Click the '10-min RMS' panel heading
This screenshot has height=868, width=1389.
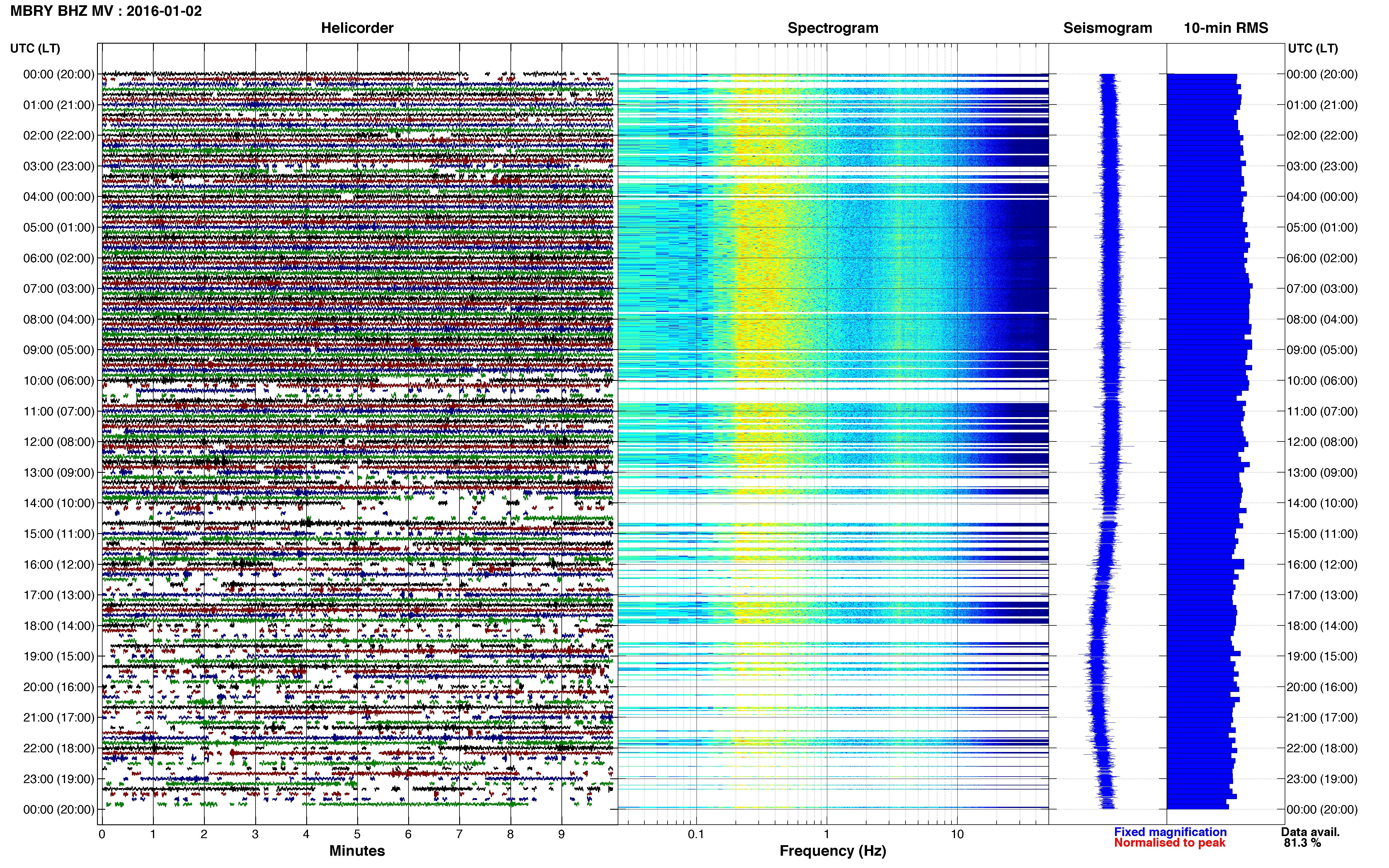click(x=1226, y=28)
